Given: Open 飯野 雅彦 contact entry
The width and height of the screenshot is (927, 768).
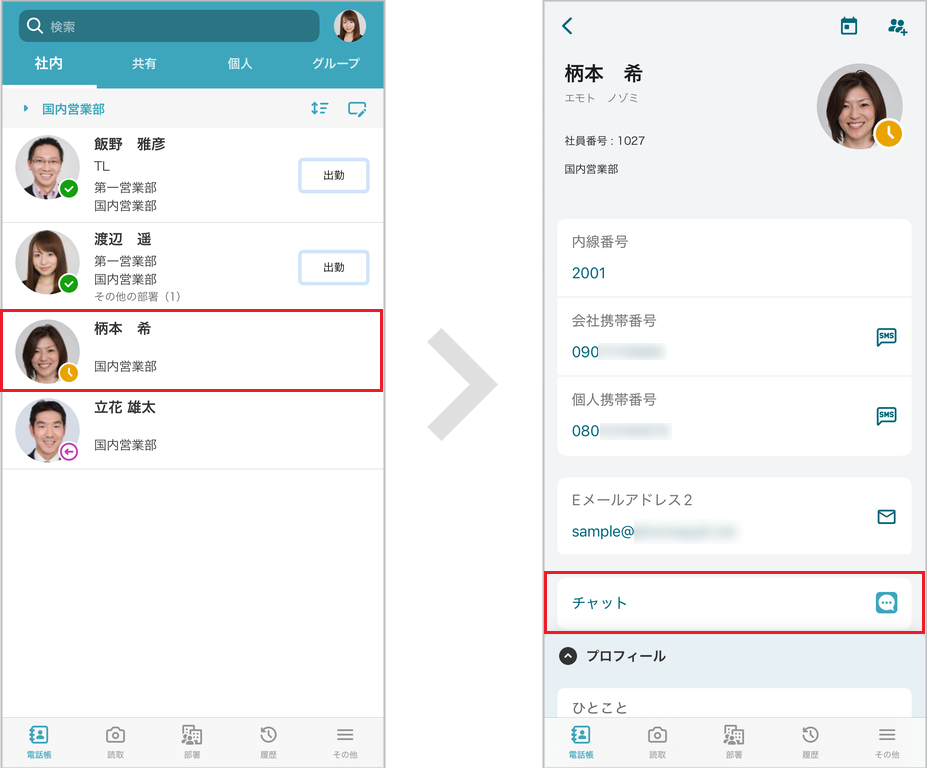Looking at the screenshot, I should click(x=193, y=175).
